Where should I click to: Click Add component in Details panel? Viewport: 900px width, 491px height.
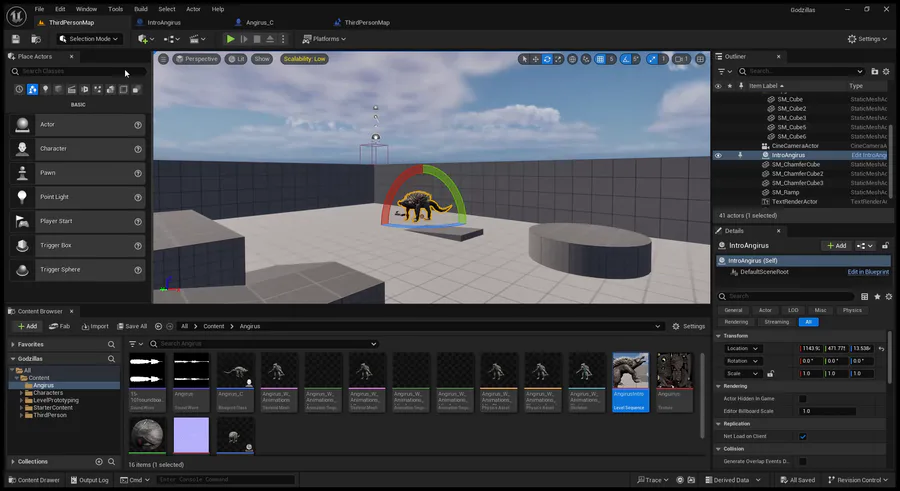[x=837, y=246]
